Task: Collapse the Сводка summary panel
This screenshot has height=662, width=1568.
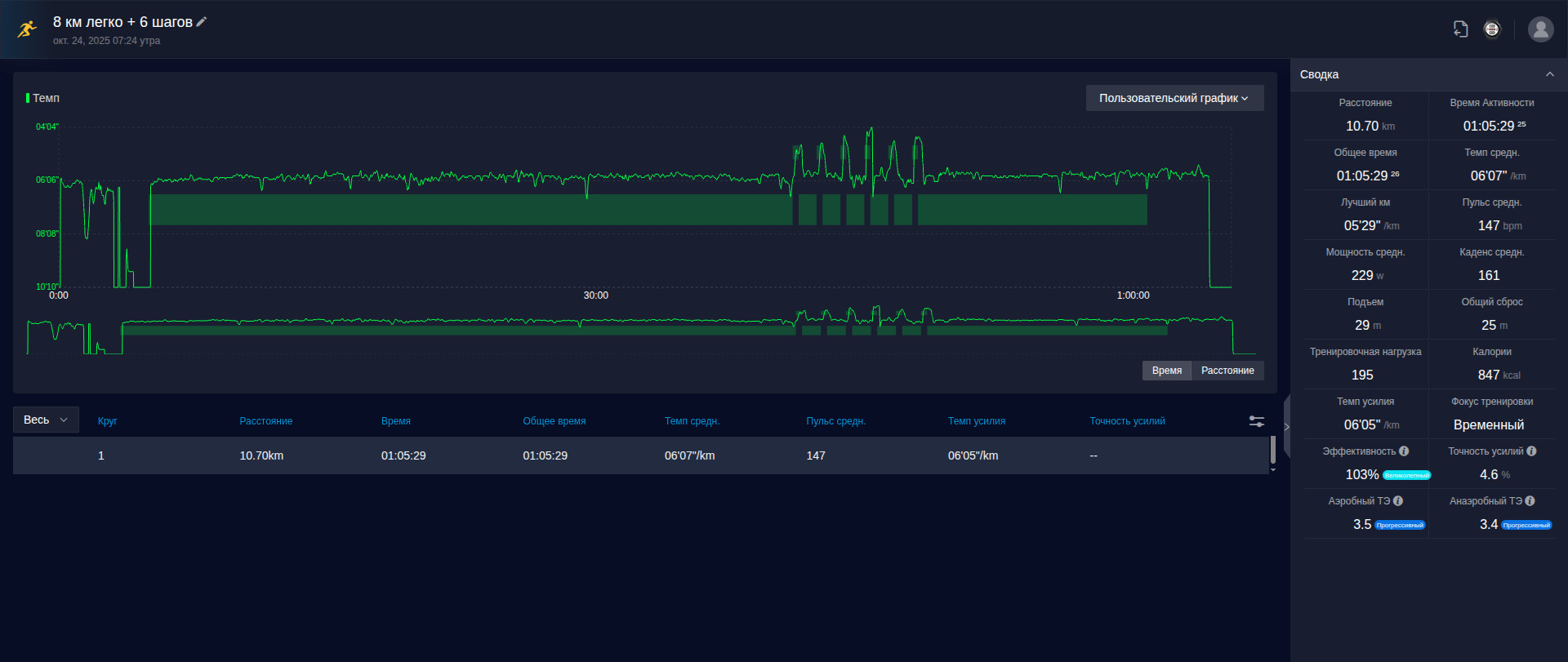Action: click(1549, 74)
